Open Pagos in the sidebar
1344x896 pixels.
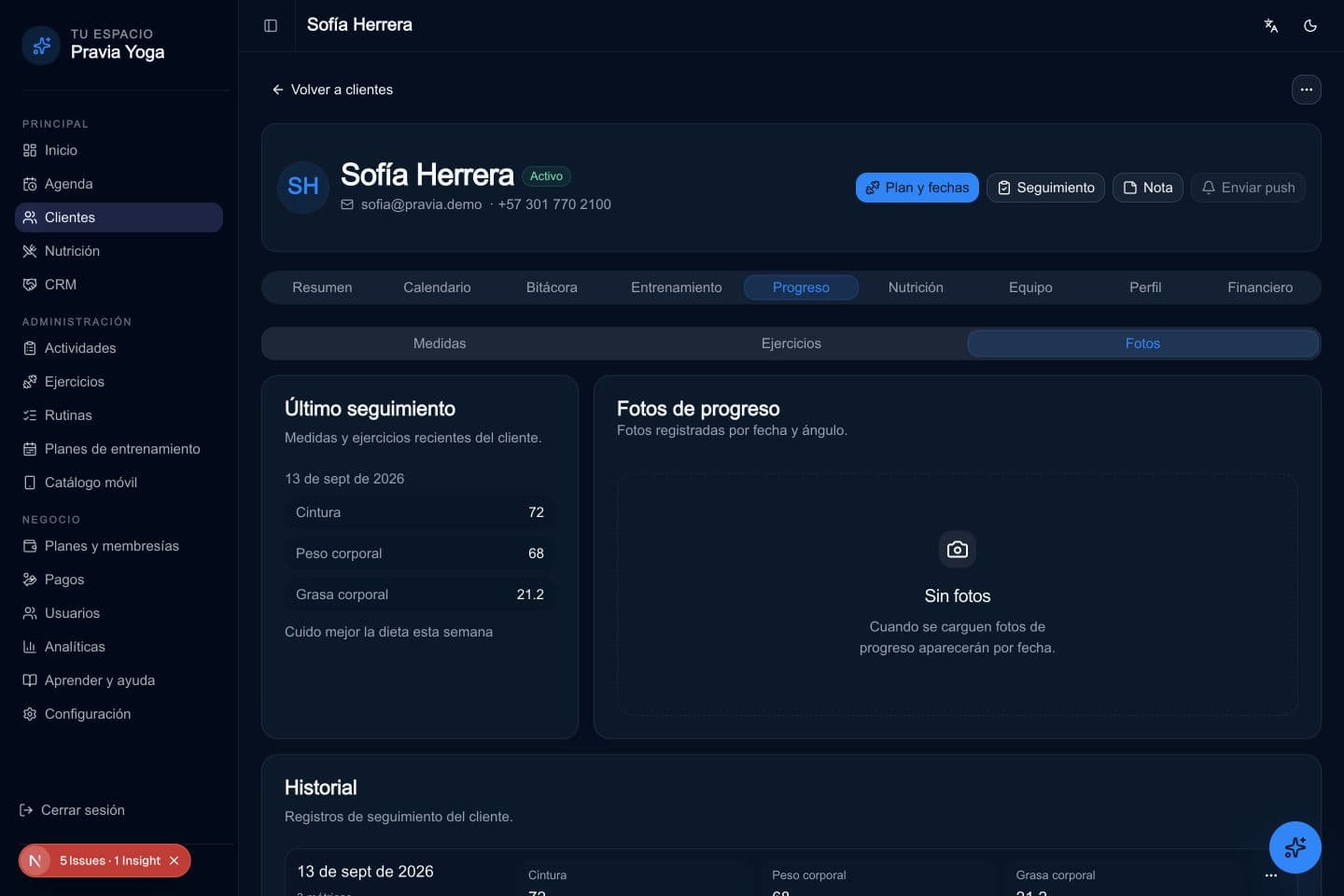pos(119,580)
